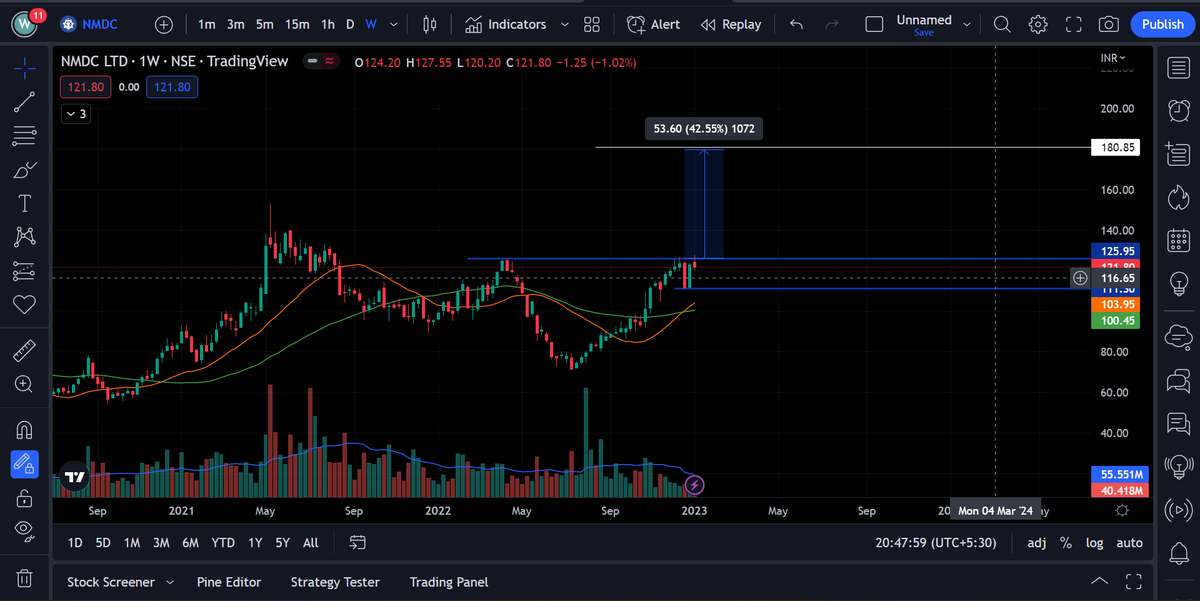Open the Fibonacci retracement tools
1200x601 pixels.
click(25, 135)
